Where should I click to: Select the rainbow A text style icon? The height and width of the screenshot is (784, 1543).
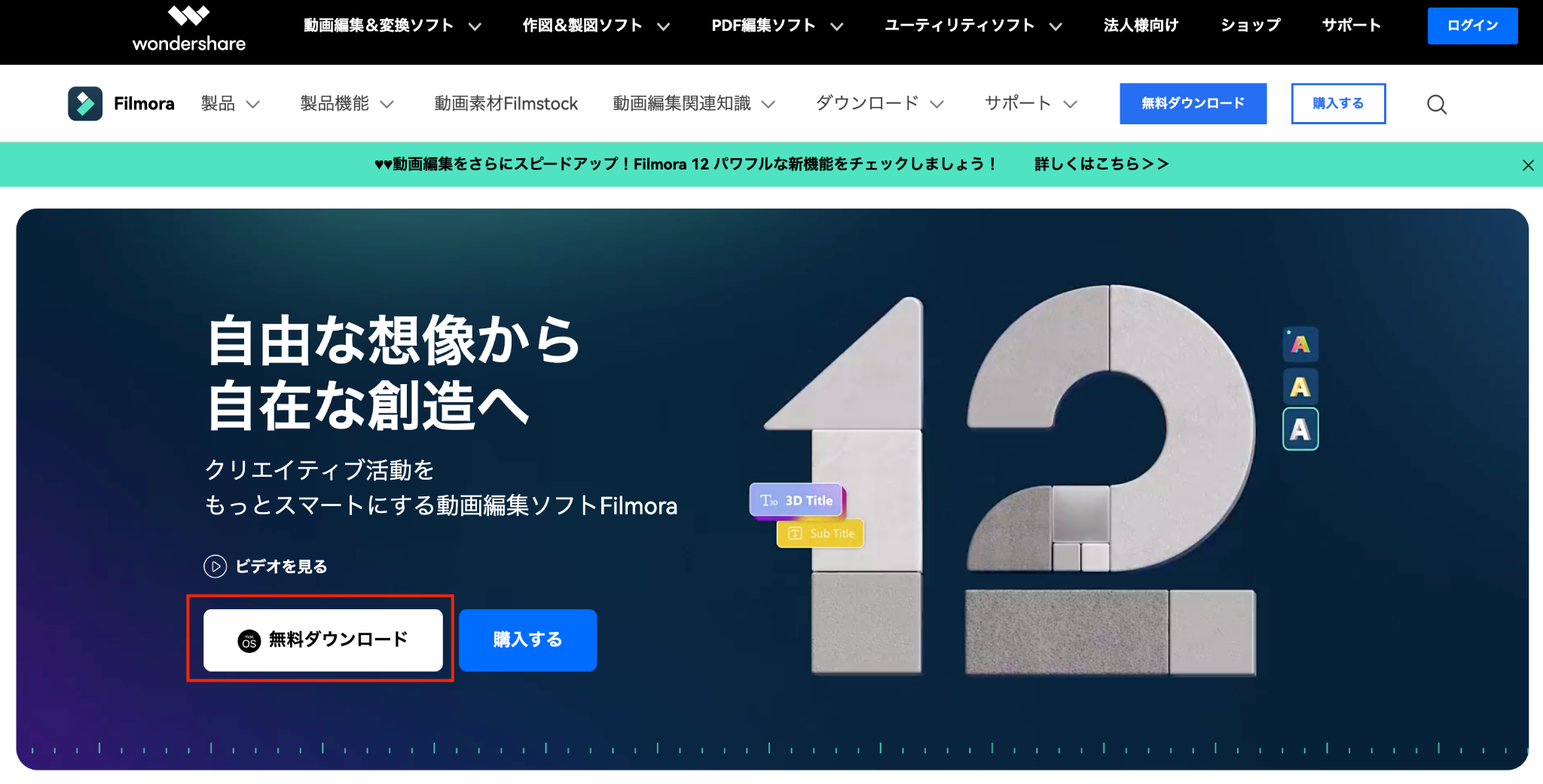[x=1300, y=344]
